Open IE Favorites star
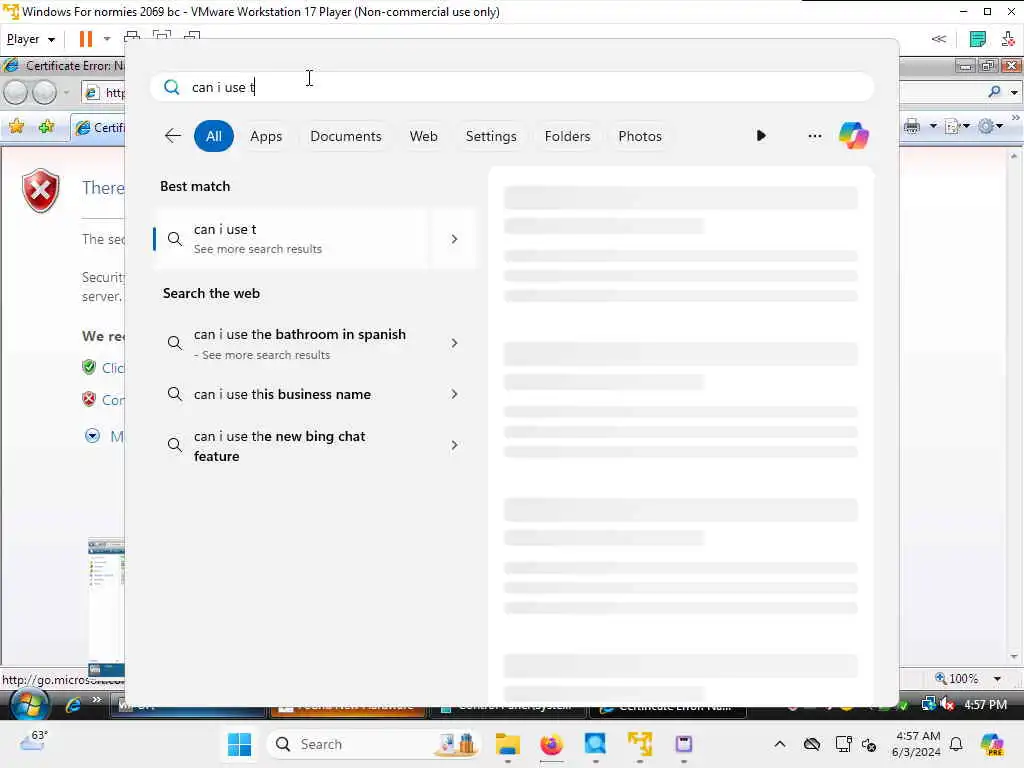The image size is (1024, 768). [x=16, y=127]
